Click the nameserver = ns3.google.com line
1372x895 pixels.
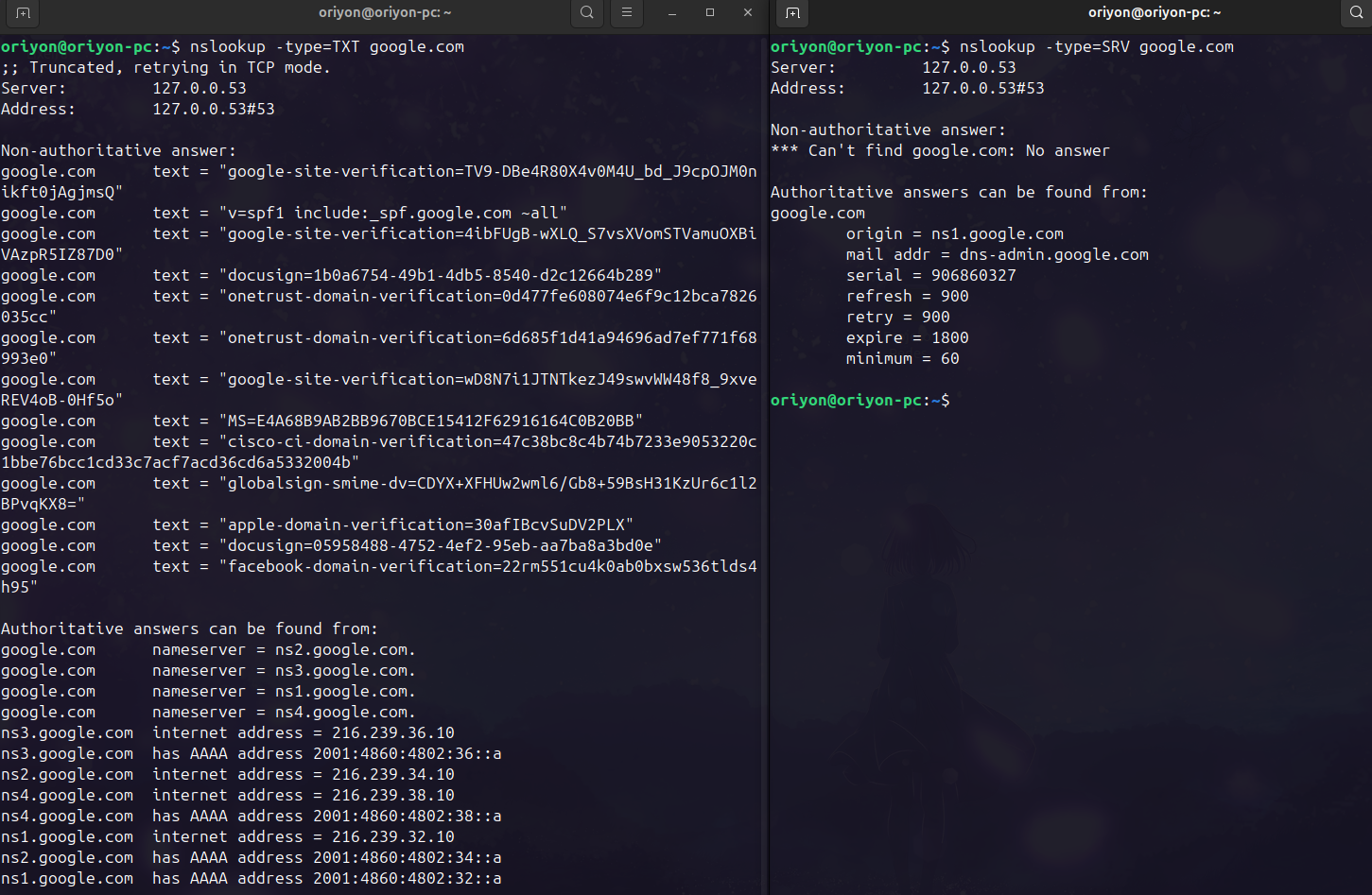click(x=209, y=670)
